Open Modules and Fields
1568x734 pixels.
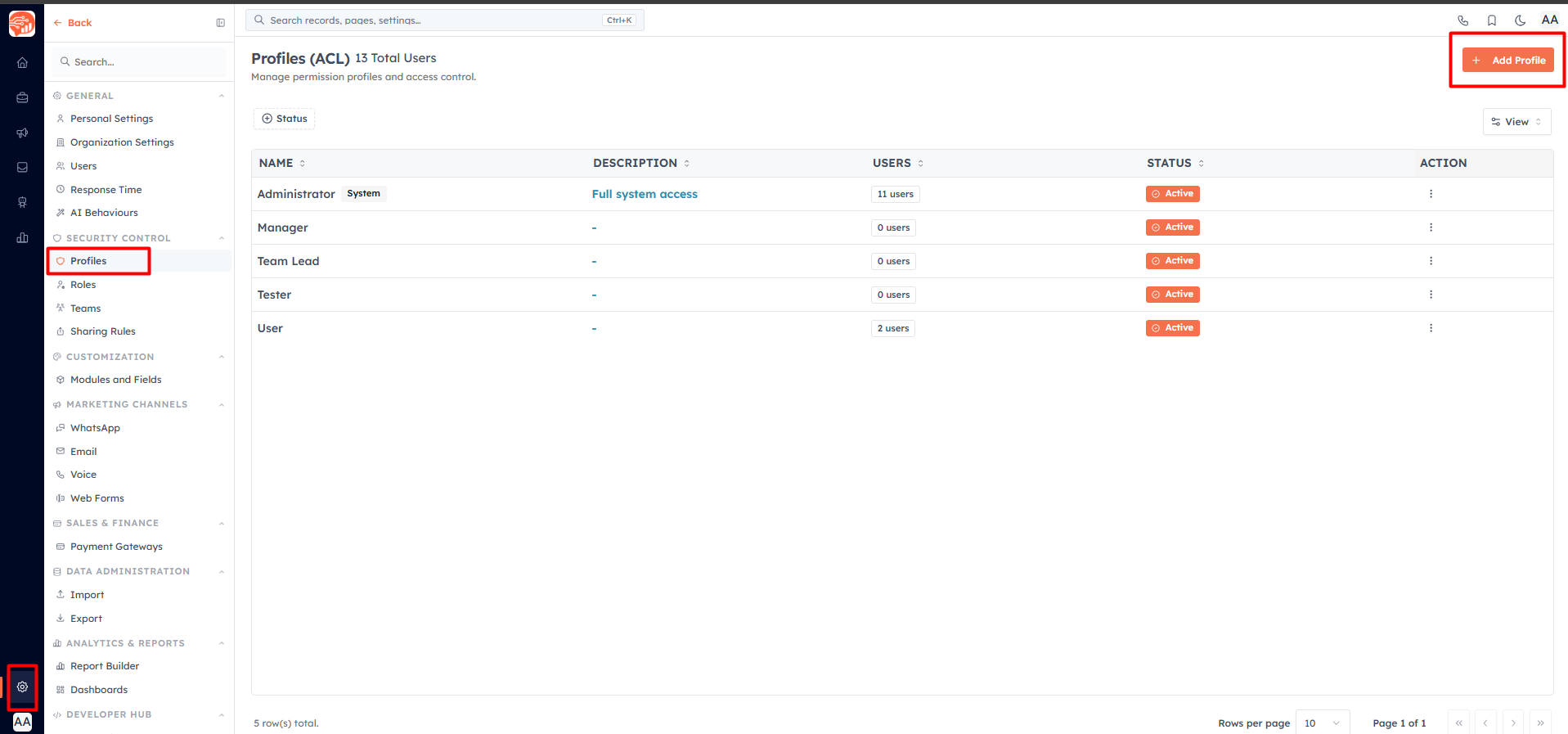[116, 380]
